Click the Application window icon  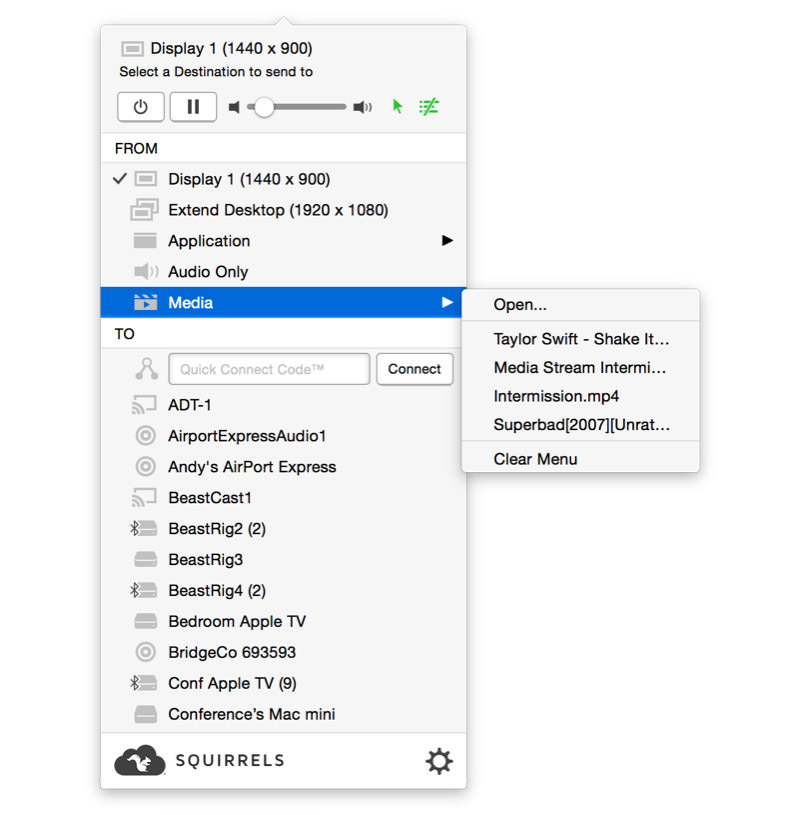[145, 241]
